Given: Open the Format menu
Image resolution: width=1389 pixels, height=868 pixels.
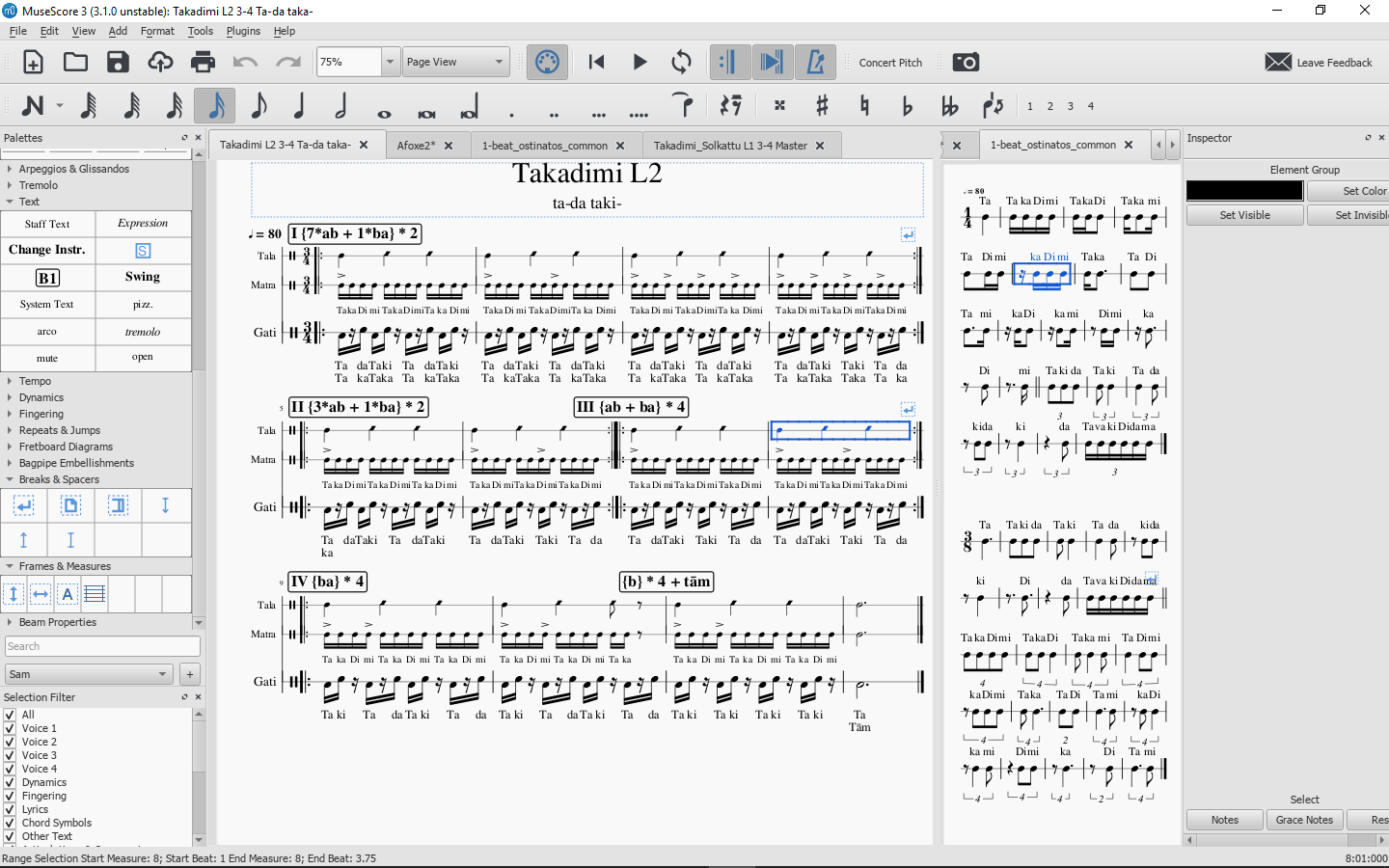Looking at the screenshot, I should [x=157, y=31].
